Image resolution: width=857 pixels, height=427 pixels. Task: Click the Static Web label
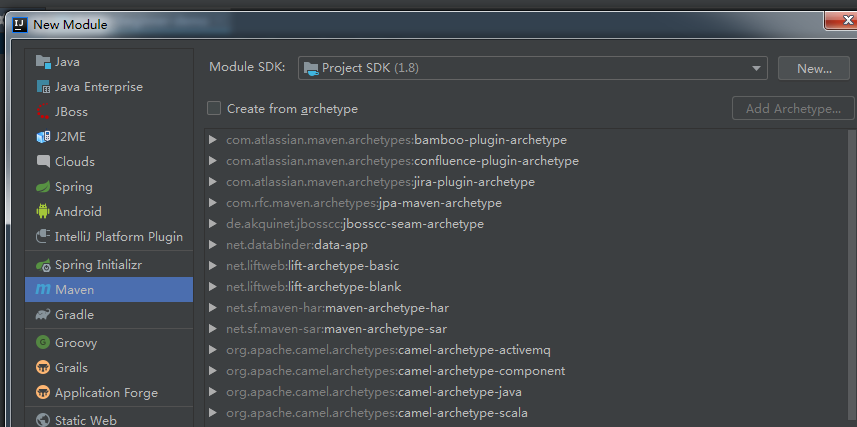point(86,420)
